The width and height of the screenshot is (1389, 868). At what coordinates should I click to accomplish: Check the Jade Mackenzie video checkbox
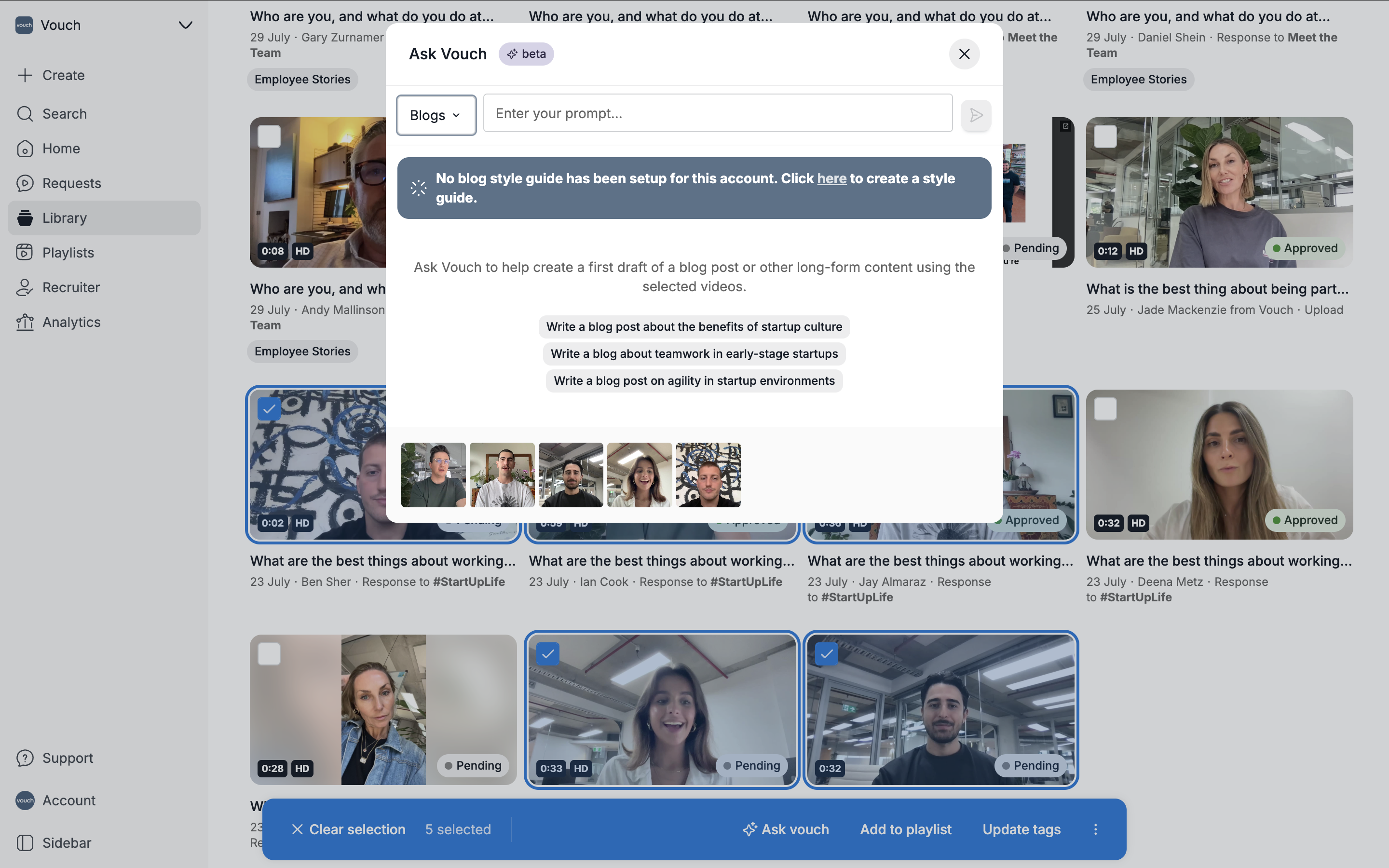[1105, 136]
